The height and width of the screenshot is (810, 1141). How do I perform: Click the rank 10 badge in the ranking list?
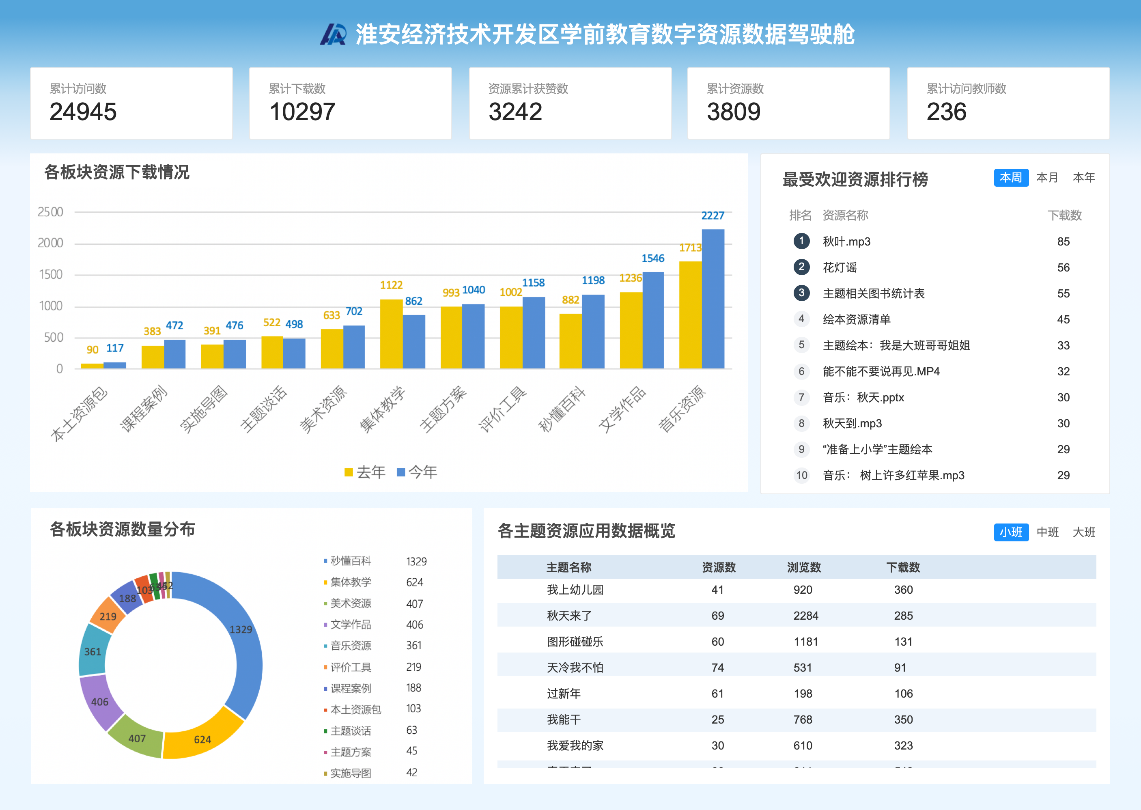[801, 475]
